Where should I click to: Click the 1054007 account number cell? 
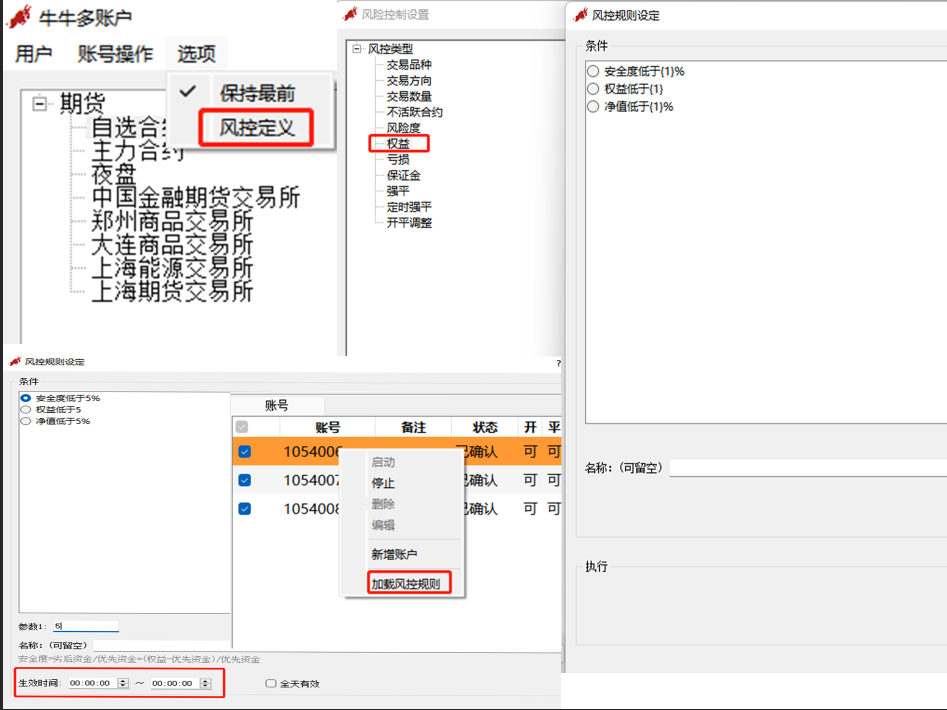pos(312,480)
